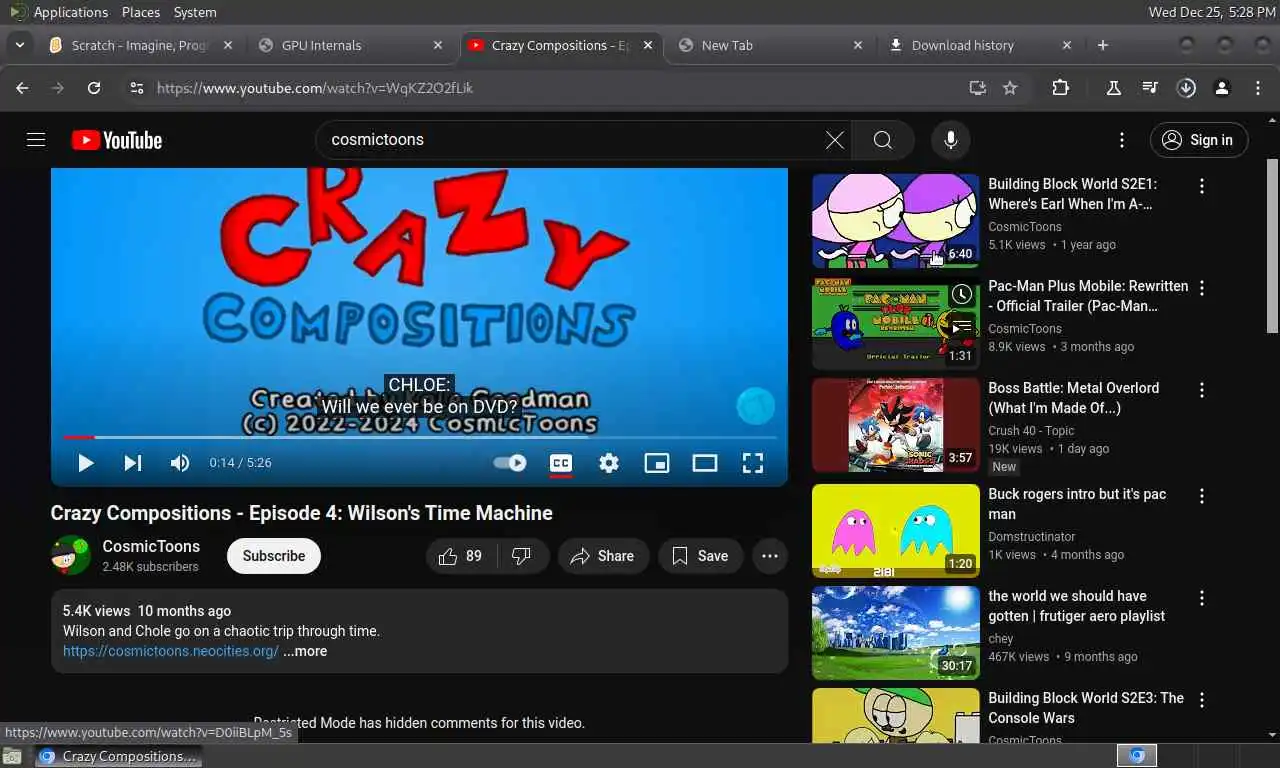Open the browser extensions puzzle icon
This screenshot has height=768, width=1280.
(1061, 88)
